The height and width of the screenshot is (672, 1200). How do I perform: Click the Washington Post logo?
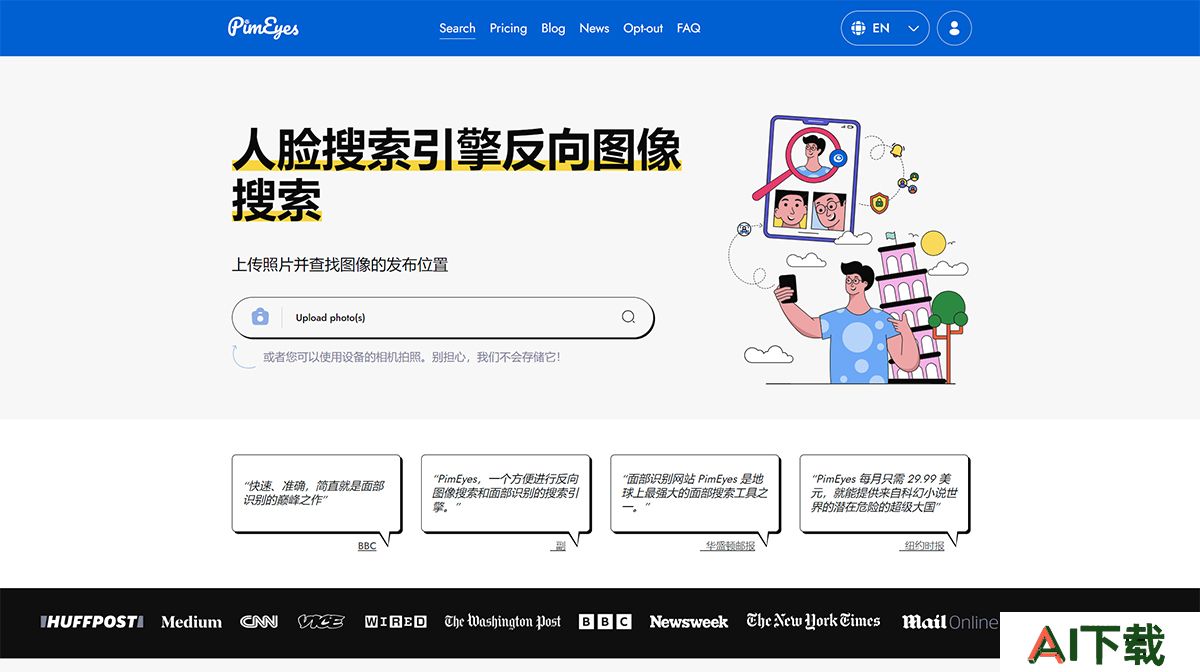tap(503, 622)
